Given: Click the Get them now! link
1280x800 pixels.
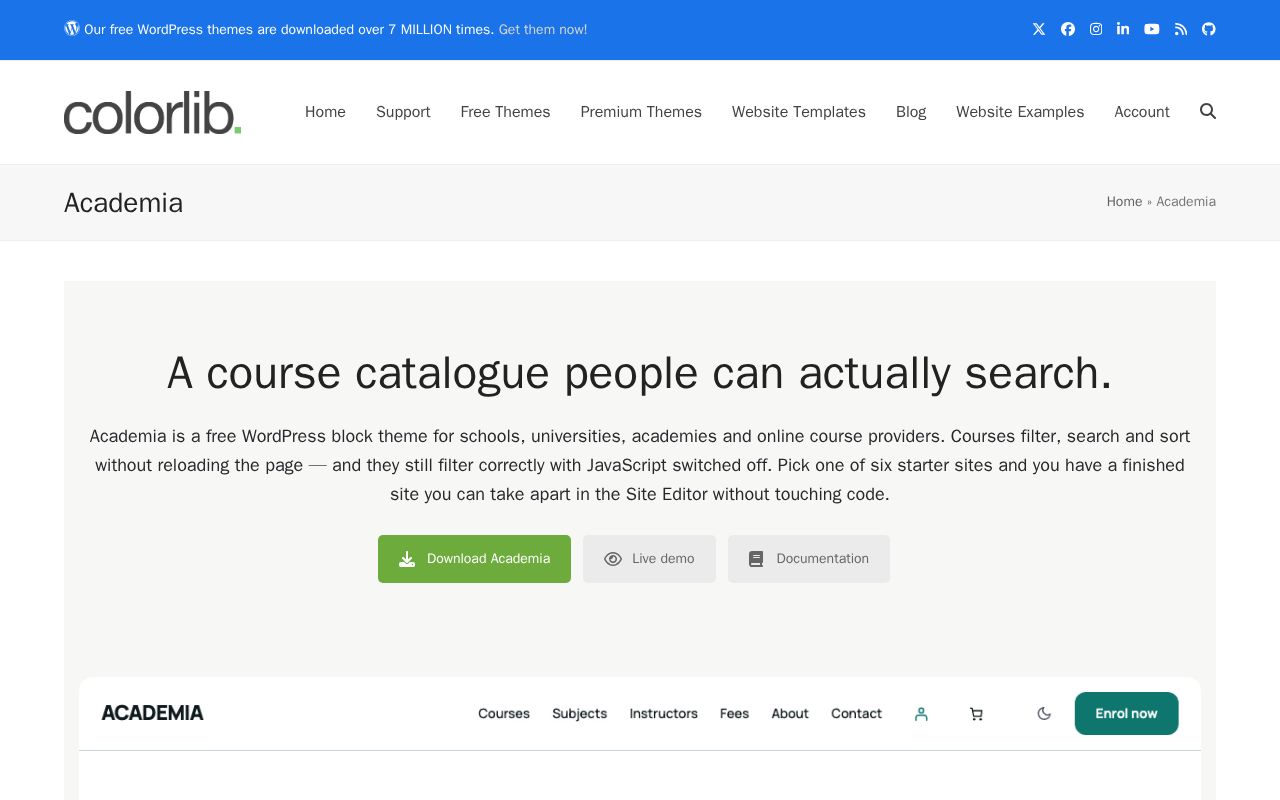Looking at the screenshot, I should point(543,30).
